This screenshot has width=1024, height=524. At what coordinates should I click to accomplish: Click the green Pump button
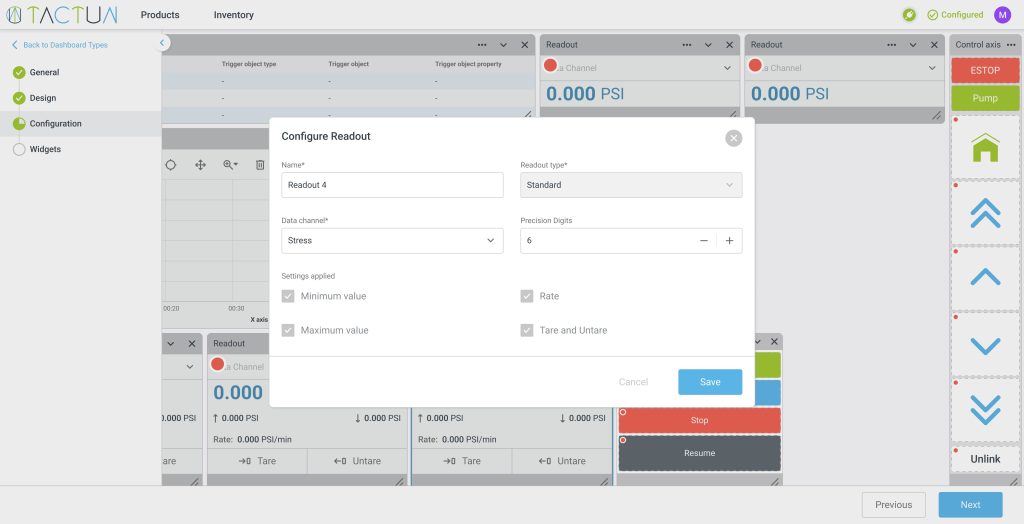[x=985, y=98]
